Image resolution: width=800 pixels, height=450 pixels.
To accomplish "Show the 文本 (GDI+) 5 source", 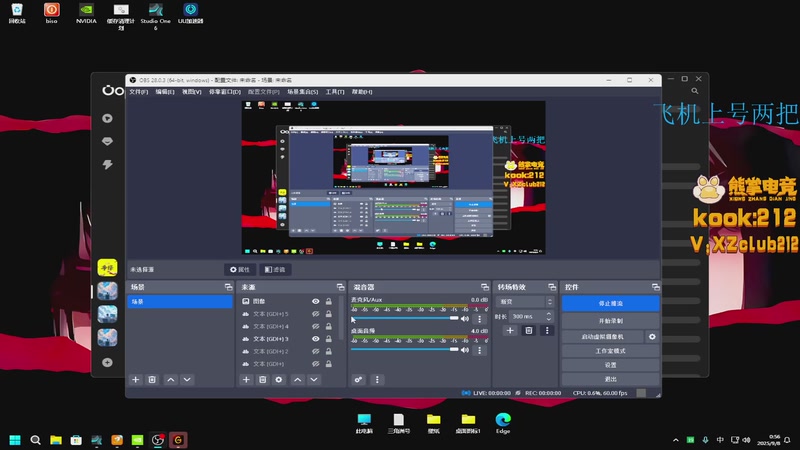I will coord(316,314).
